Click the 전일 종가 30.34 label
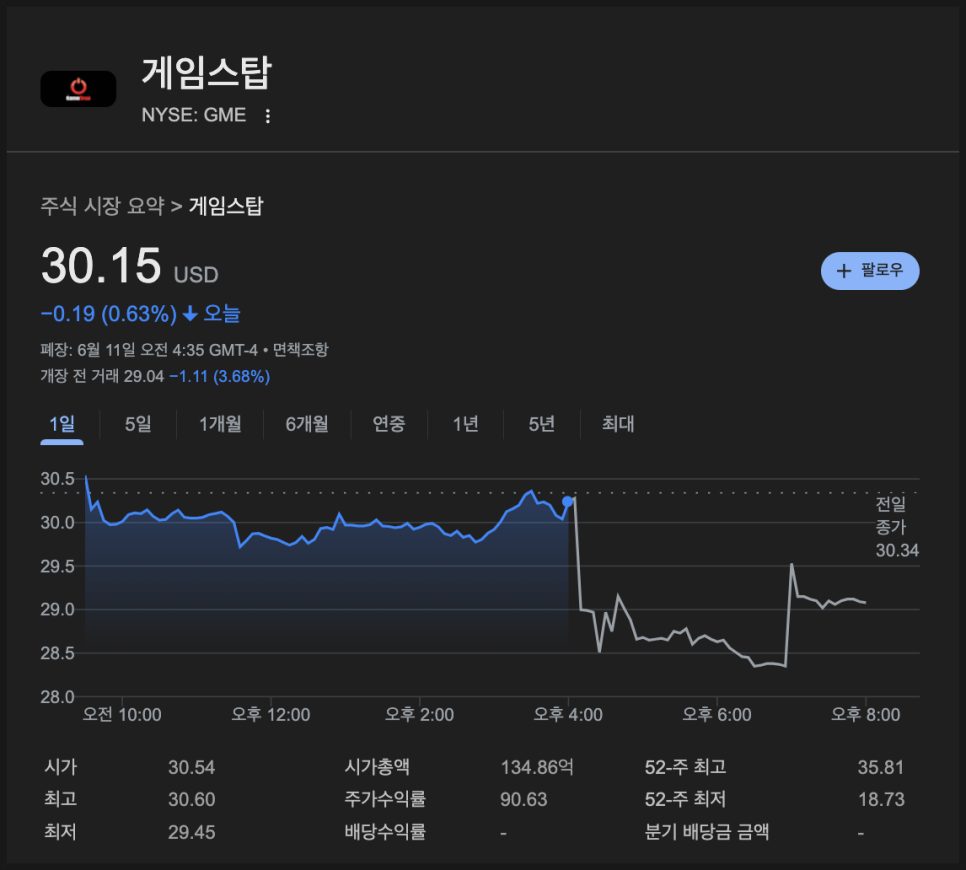The height and width of the screenshot is (870, 966). (x=897, y=527)
